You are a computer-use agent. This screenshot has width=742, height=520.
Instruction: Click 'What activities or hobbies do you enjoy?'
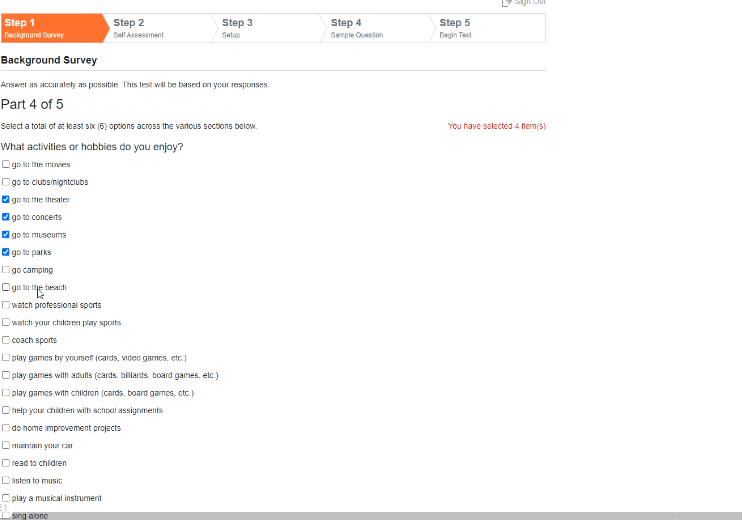point(92,147)
